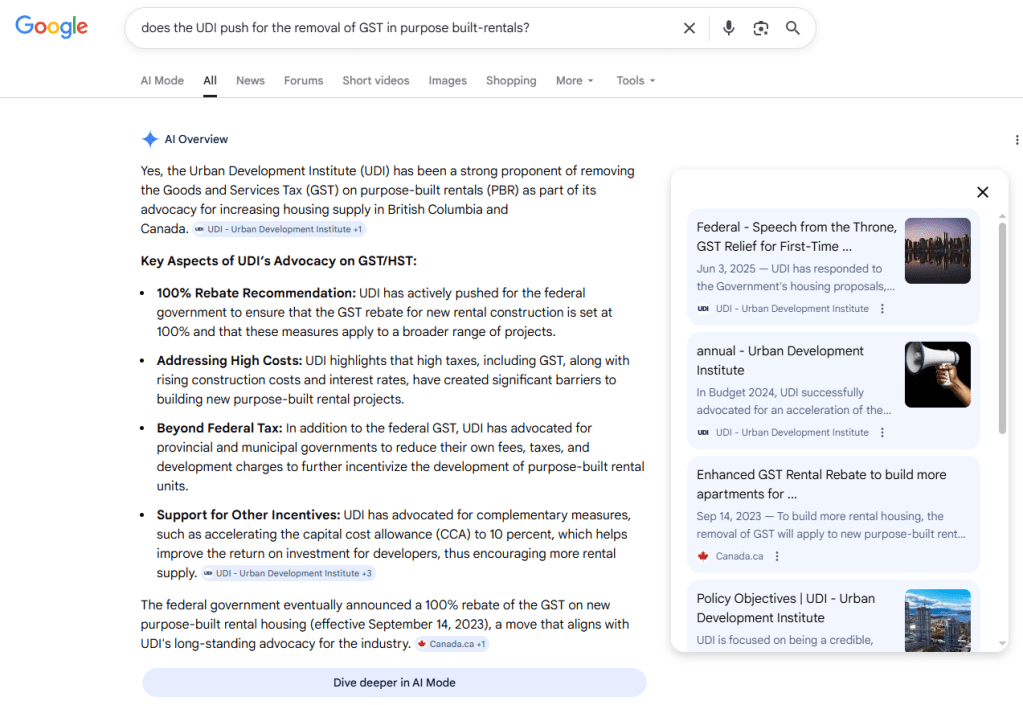Click inside the search query field

[x=400, y=28]
